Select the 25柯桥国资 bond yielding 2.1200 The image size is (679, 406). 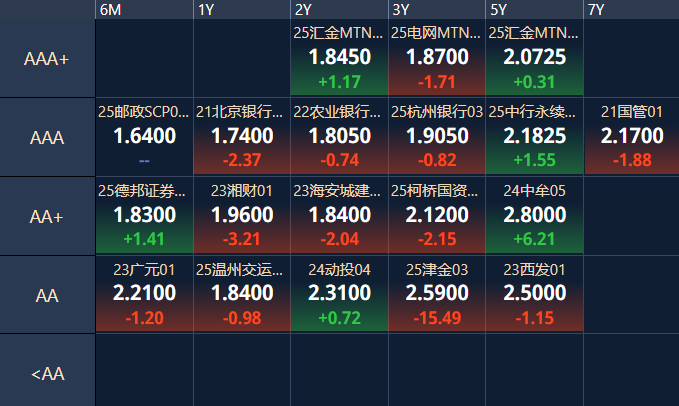tap(438, 216)
